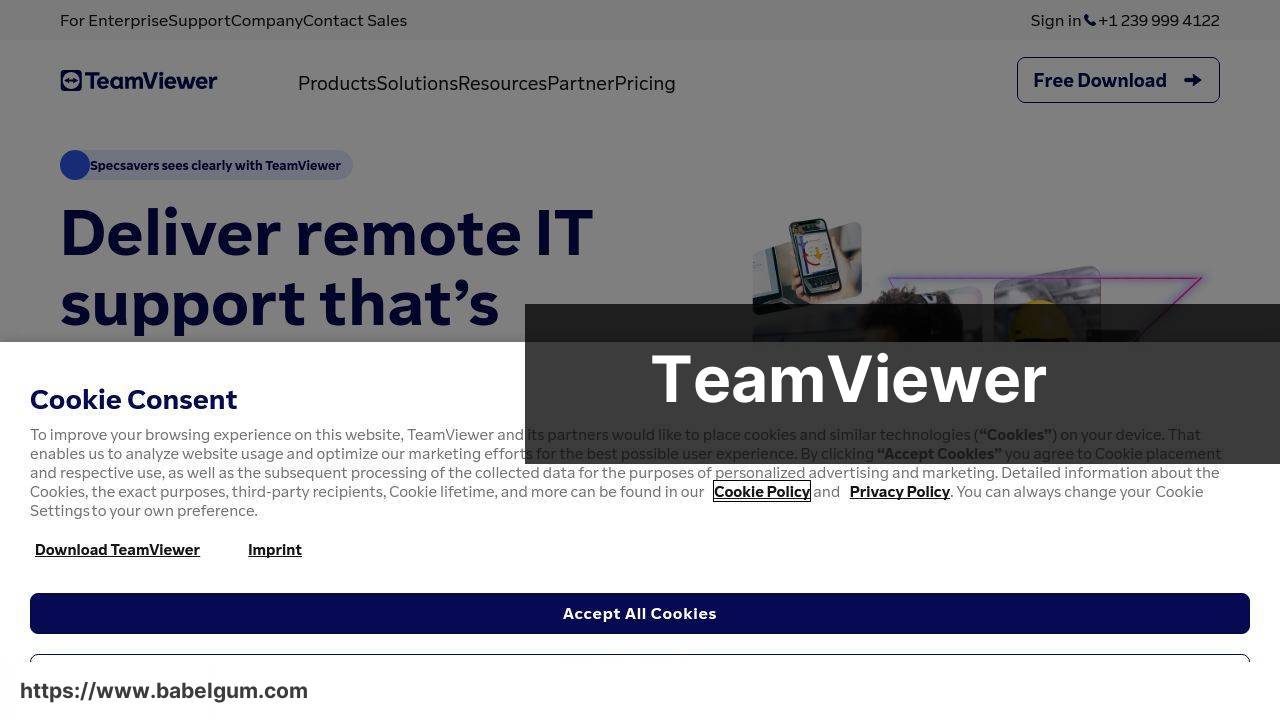The image size is (1280, 720).
Task: Open the Products menu
Action: pyautogui.click(x=337, y=84)
